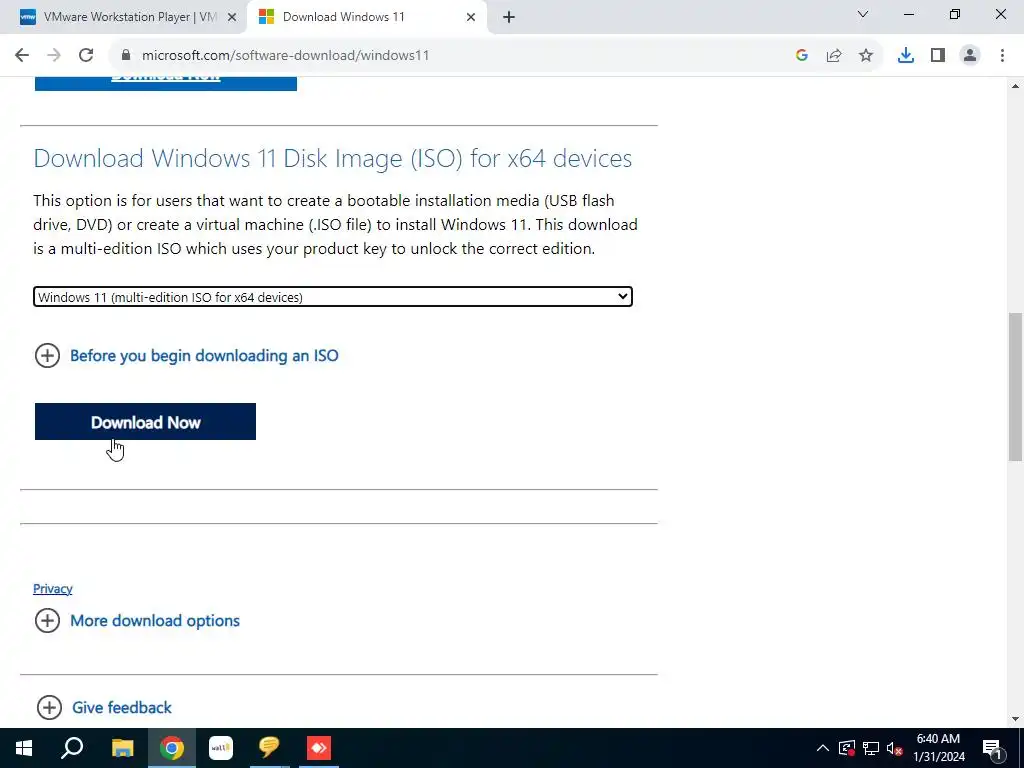
Task: Open the Windows 11 multi-edition ISO dropdown
Action: point(333,296)
